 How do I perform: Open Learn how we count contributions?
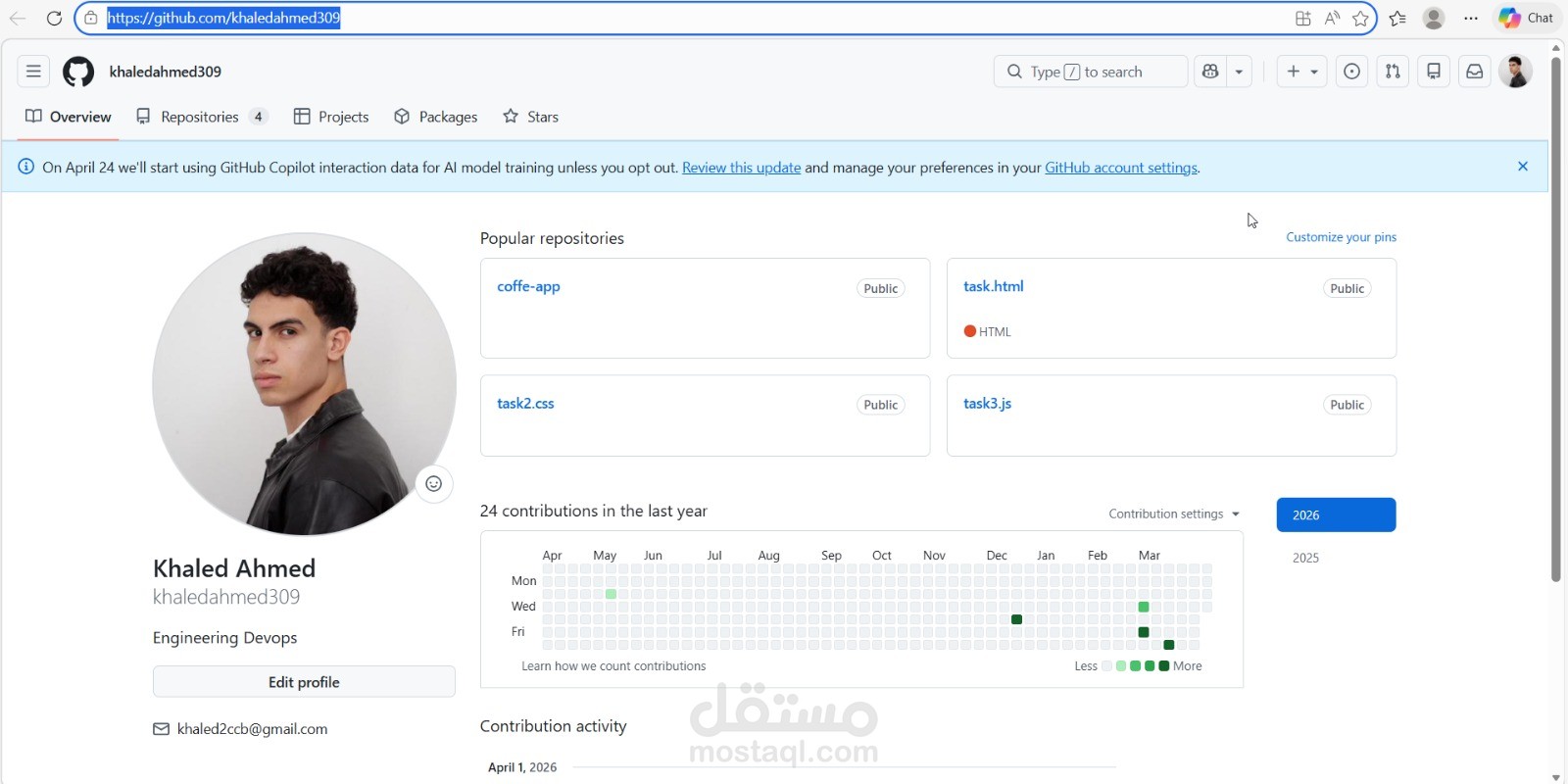coord(613,665)
